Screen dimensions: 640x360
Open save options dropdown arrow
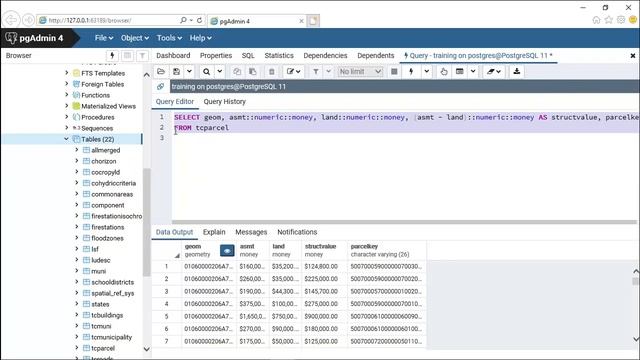pyautogui.click(x=189, y=71)
